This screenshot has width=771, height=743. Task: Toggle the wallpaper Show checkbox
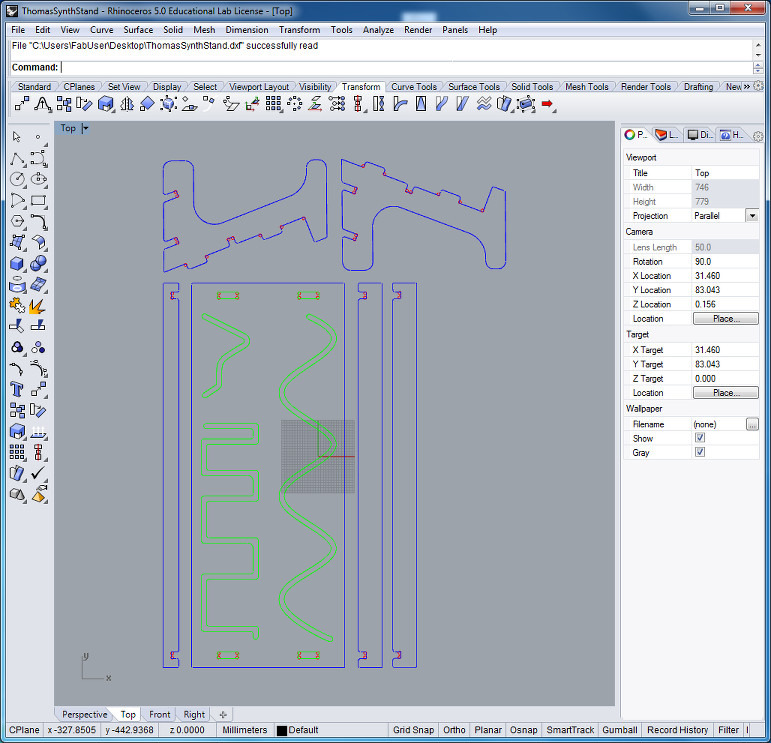[700, 438]
